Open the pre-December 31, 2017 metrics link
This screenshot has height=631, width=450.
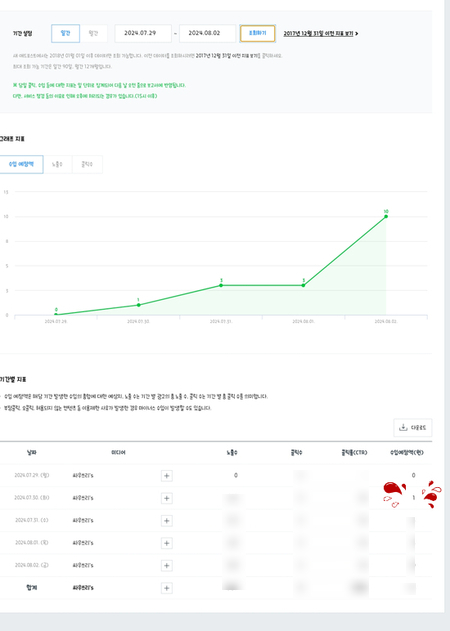tap(321, 33)
